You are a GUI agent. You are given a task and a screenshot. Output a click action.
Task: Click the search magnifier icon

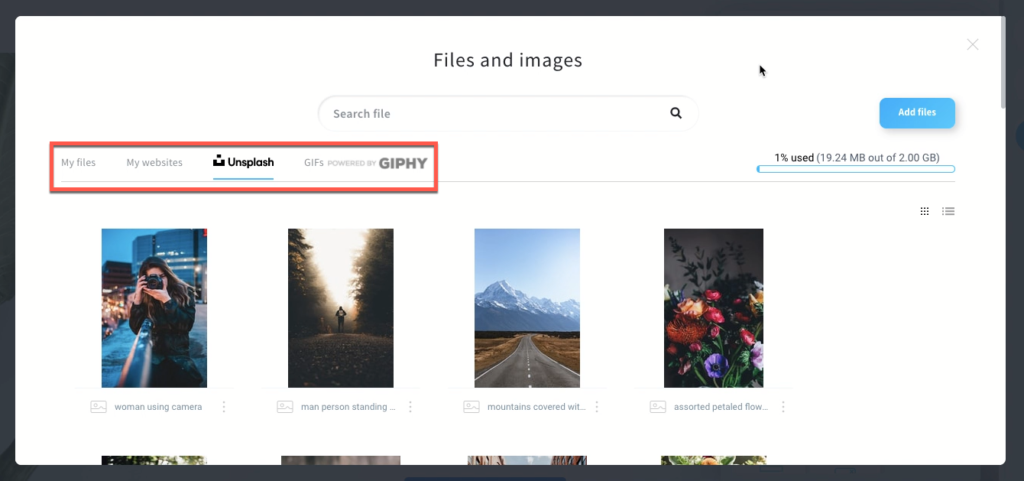pos(676,113)
